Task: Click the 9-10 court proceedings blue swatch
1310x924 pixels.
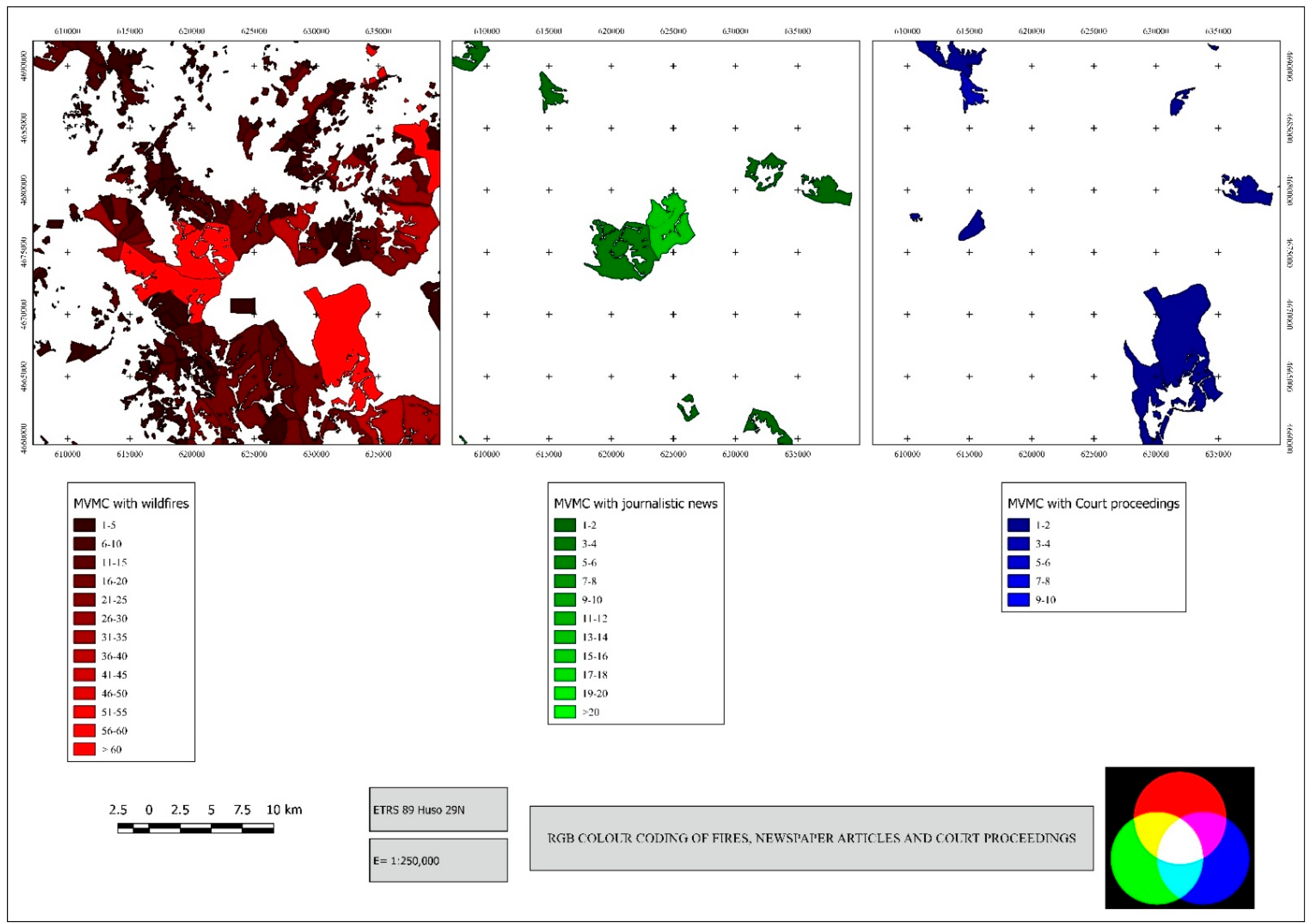Action: (1018, 600)
